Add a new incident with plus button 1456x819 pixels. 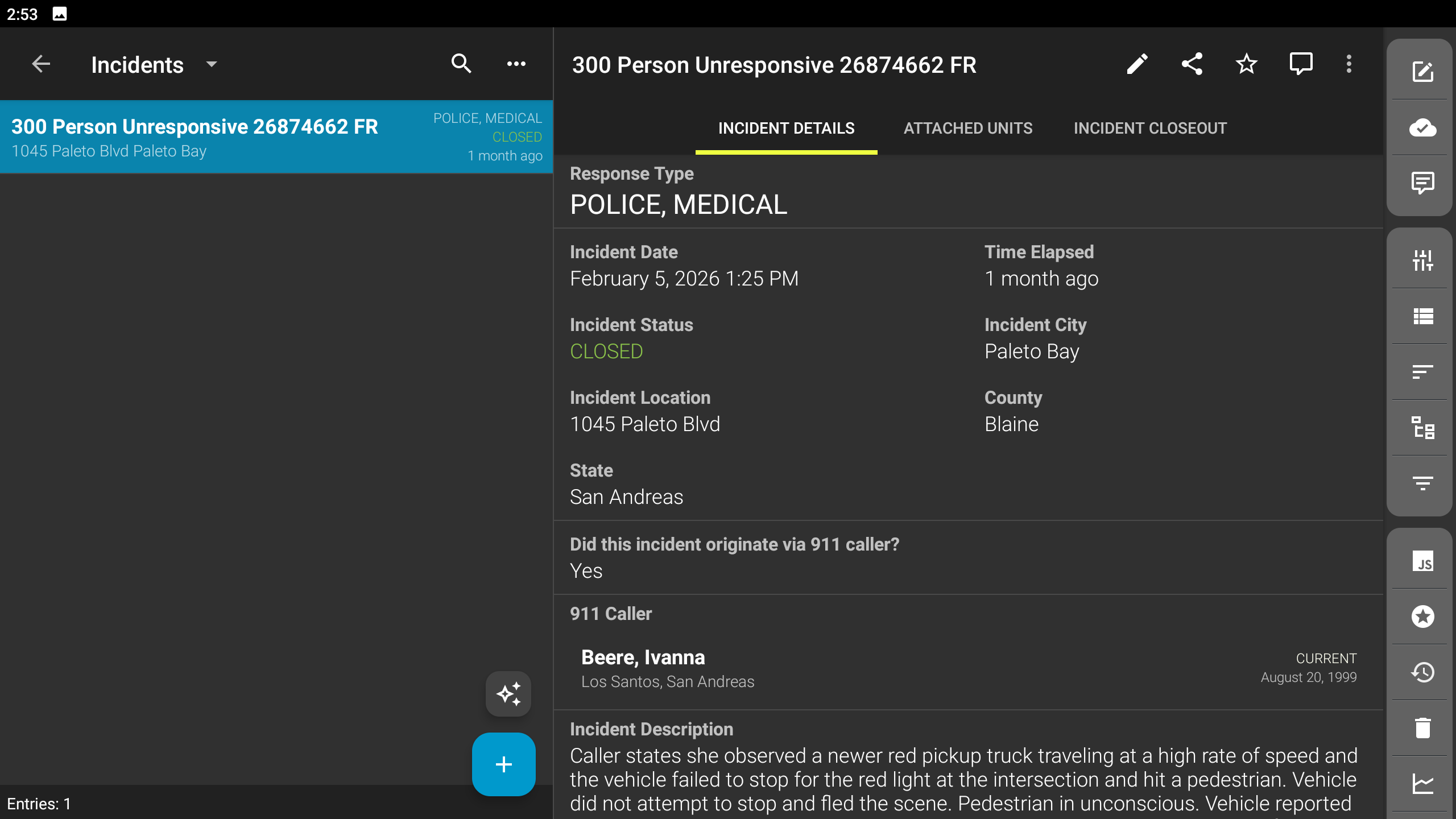(x=503, y=764)
